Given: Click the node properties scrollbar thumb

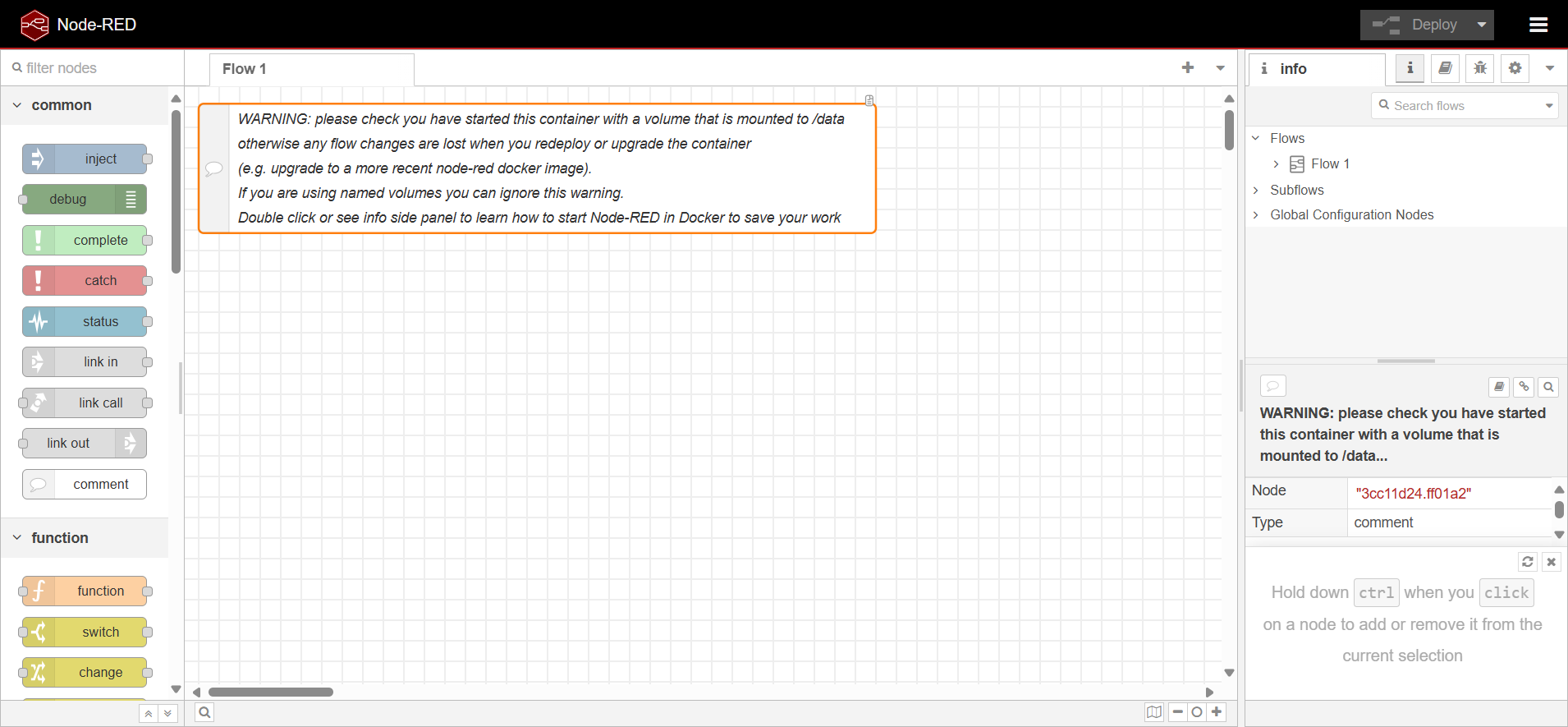Looking at the screenshot, I should coord(1559,509).
